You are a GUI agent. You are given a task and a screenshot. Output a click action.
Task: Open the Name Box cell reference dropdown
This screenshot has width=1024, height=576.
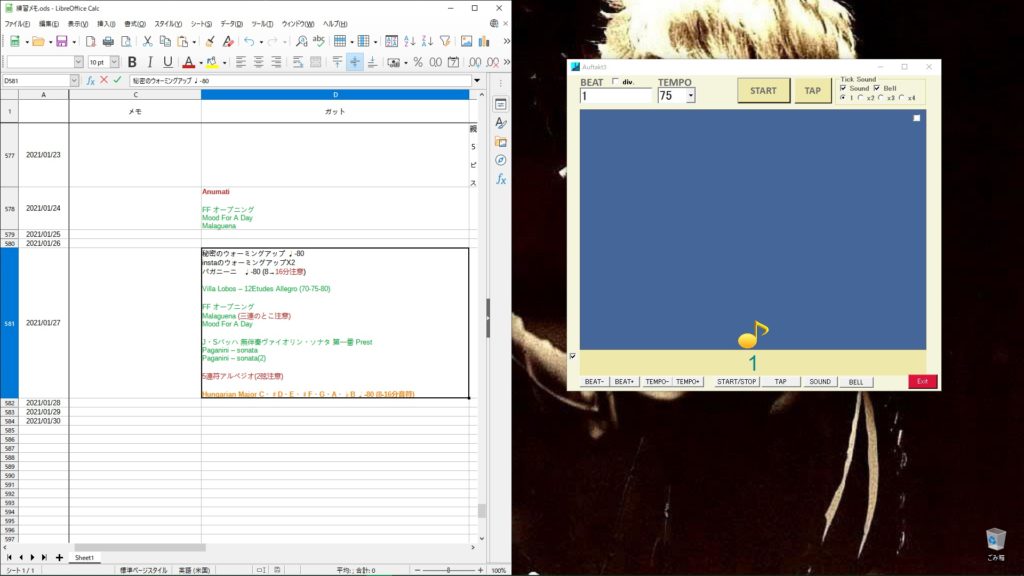coord(74,80)
